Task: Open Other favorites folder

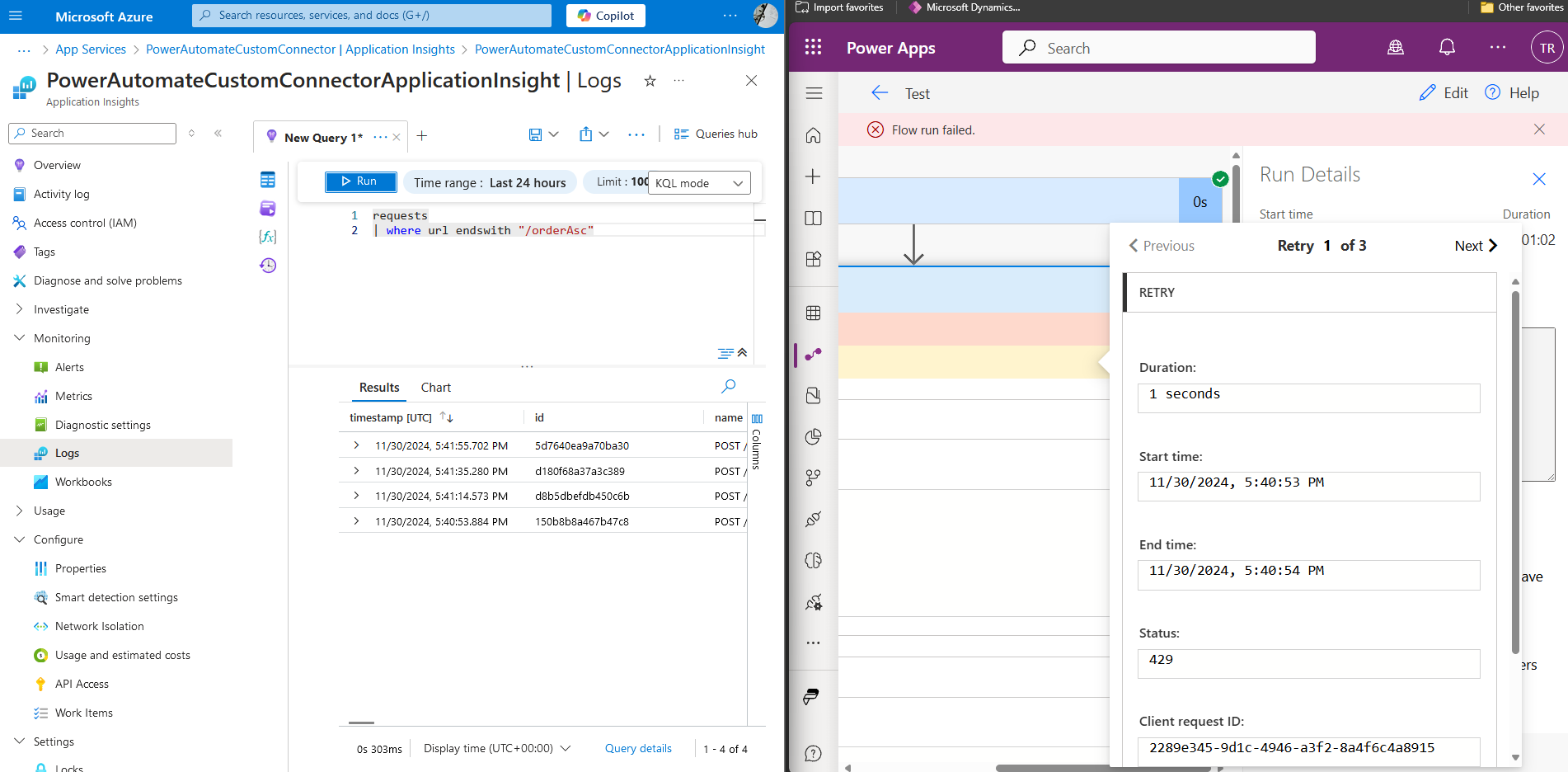Action: [x=1522, y=7]
